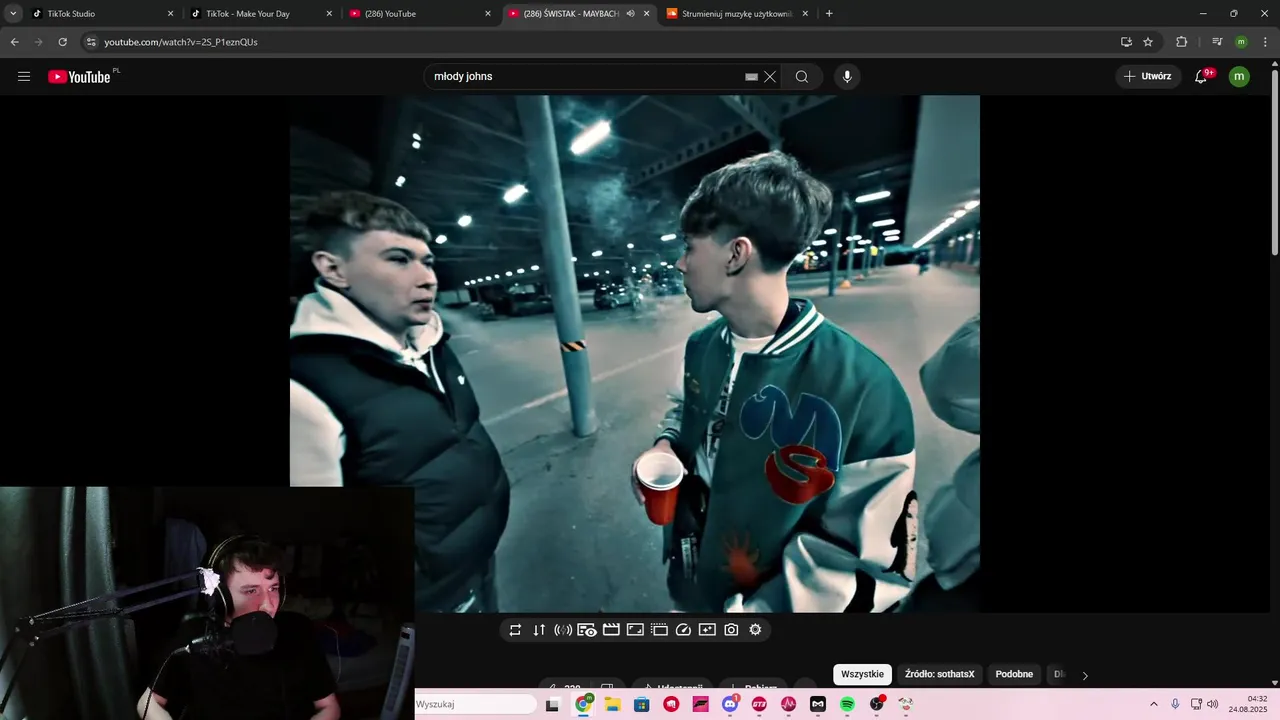View site information icon in address bar
Image resolution: width=1280 pixels, height=720 pixels.
tap(91, 42)
